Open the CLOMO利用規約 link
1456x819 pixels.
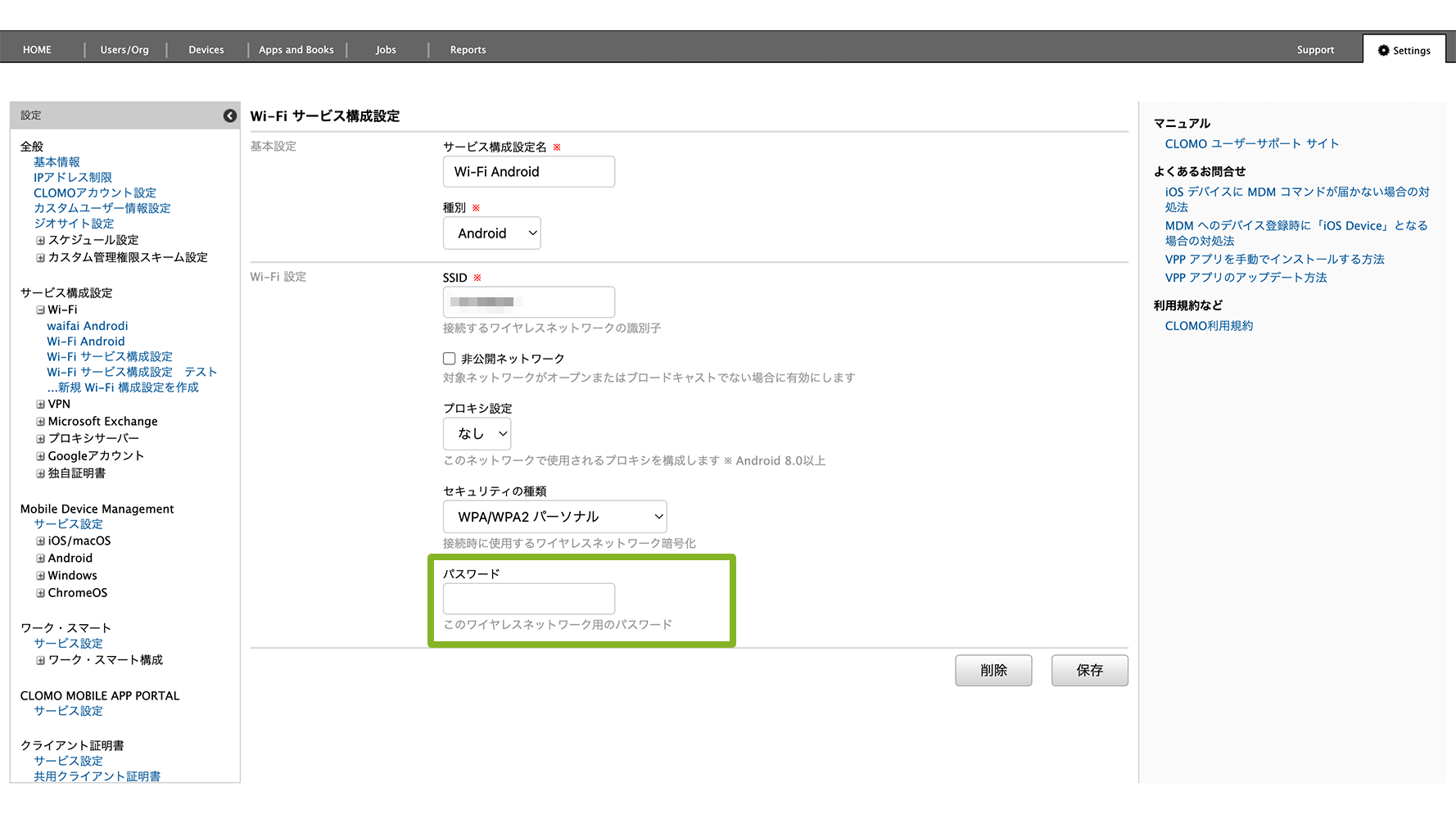point(1209,326)
